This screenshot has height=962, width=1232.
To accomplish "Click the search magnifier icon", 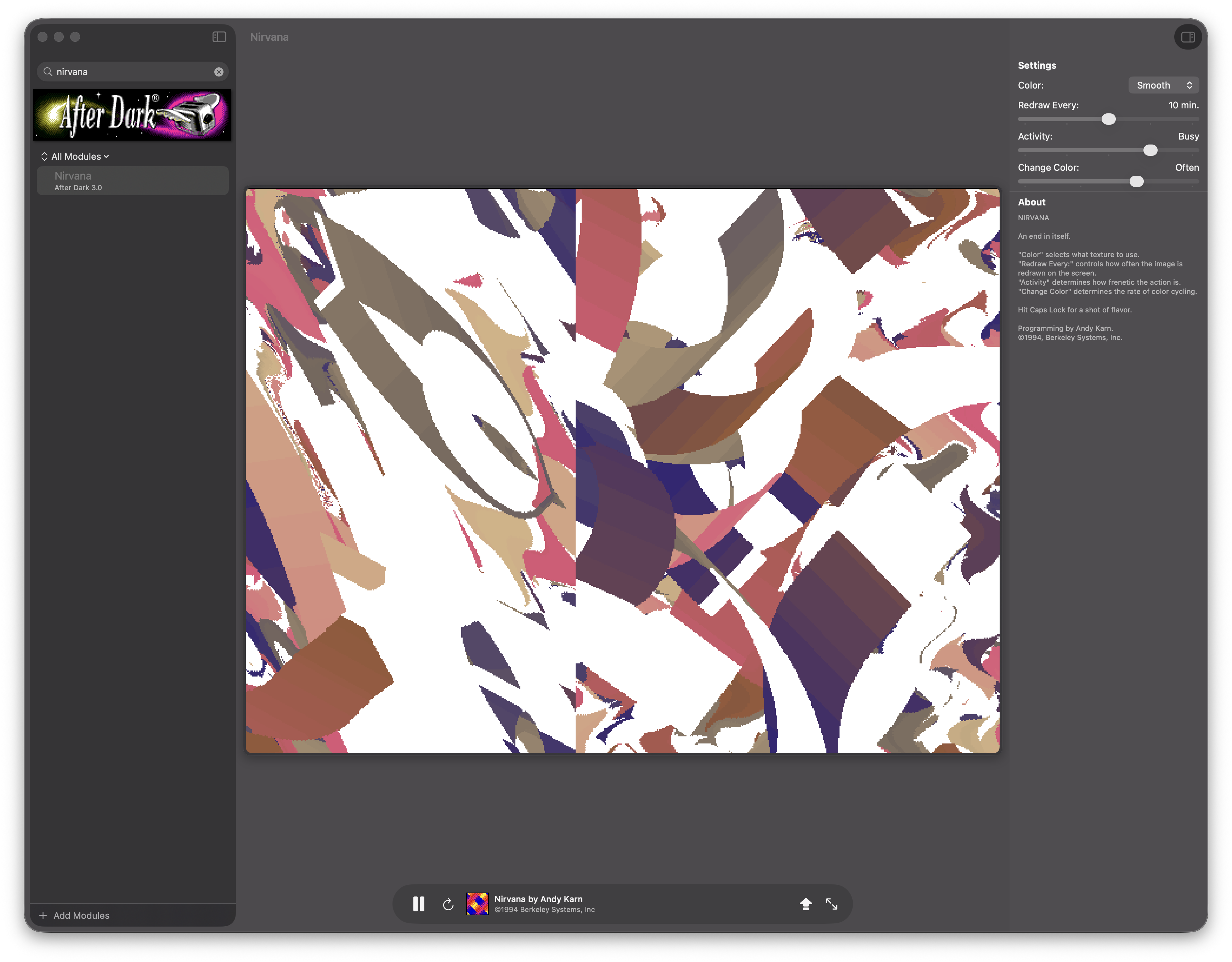I will 48,72.
